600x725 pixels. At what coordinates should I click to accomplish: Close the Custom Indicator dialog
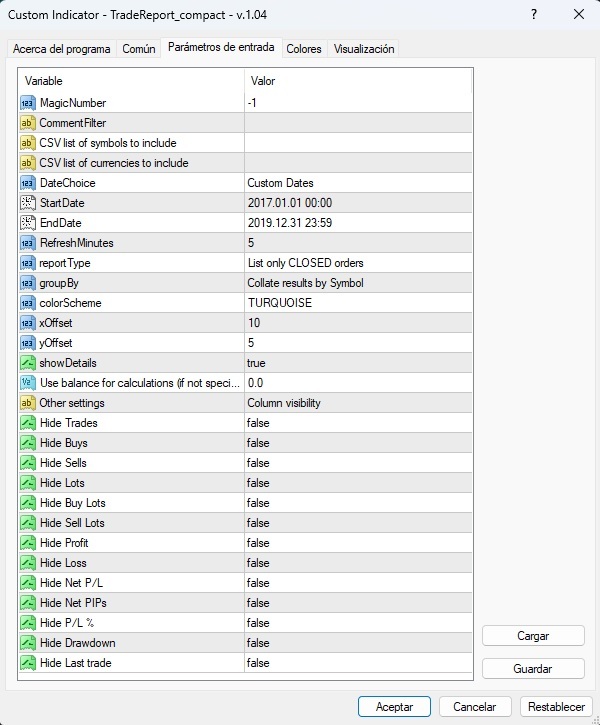coord(579,15)
